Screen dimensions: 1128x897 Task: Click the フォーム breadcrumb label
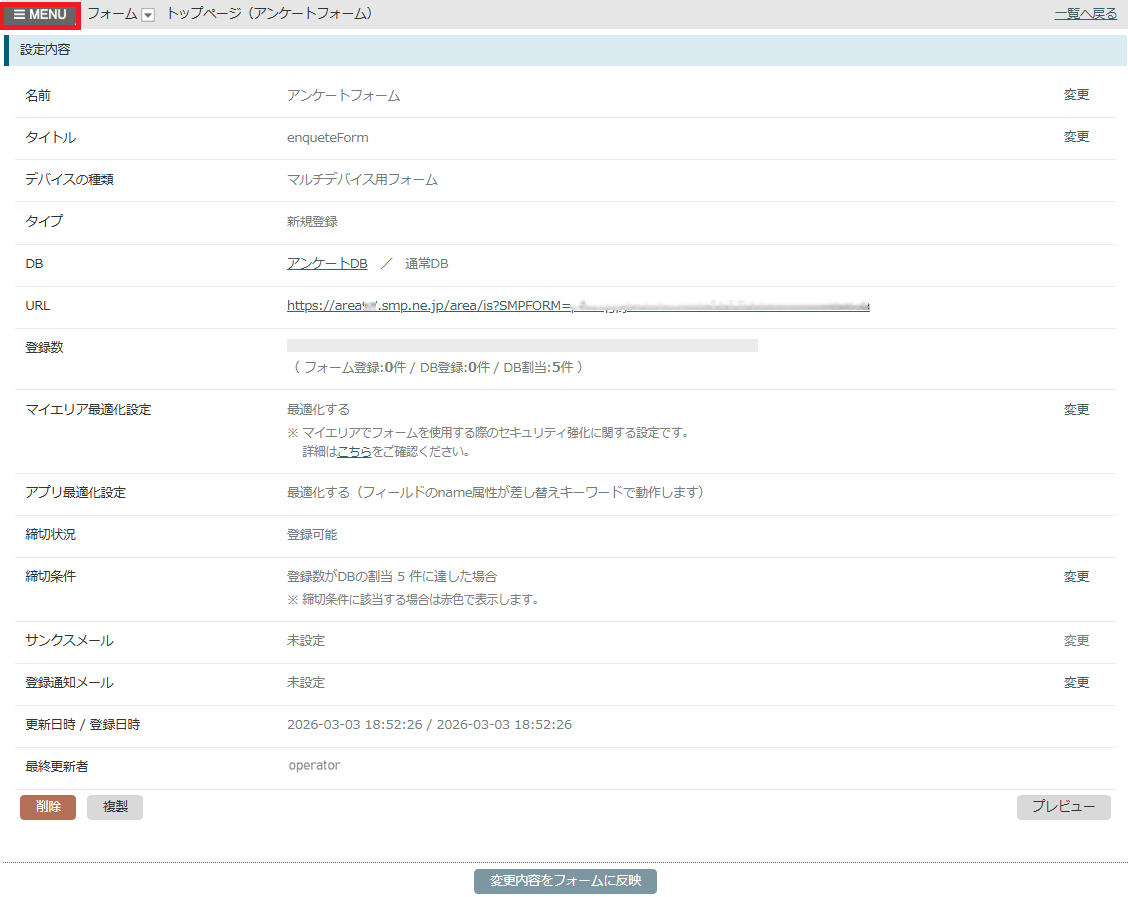pyautogui.click(x=112, y=14)
